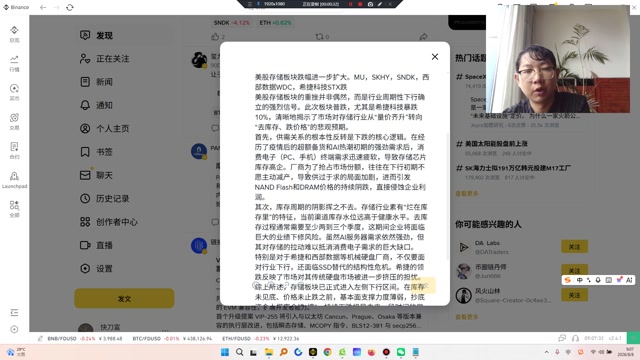The height and width of the screenshot is (360, 640).
Task: Follow 币圈链丹师 with the 关注 button
Action: (574, 270)
